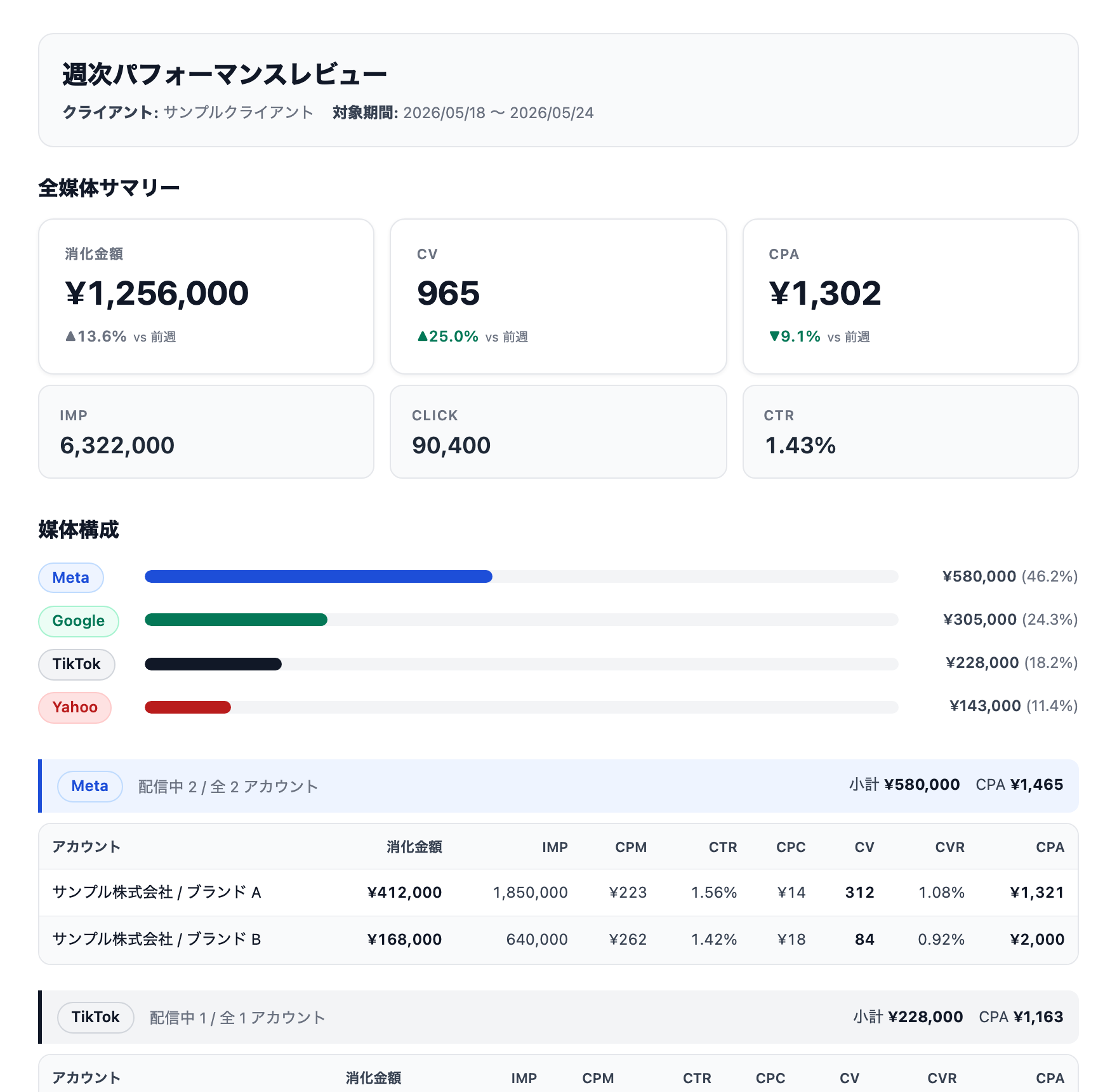The width and height of the screenshot is (1117, 1092).
Task: Click the 全媒体サマリー heading
Action: click(x=109, y=188)
